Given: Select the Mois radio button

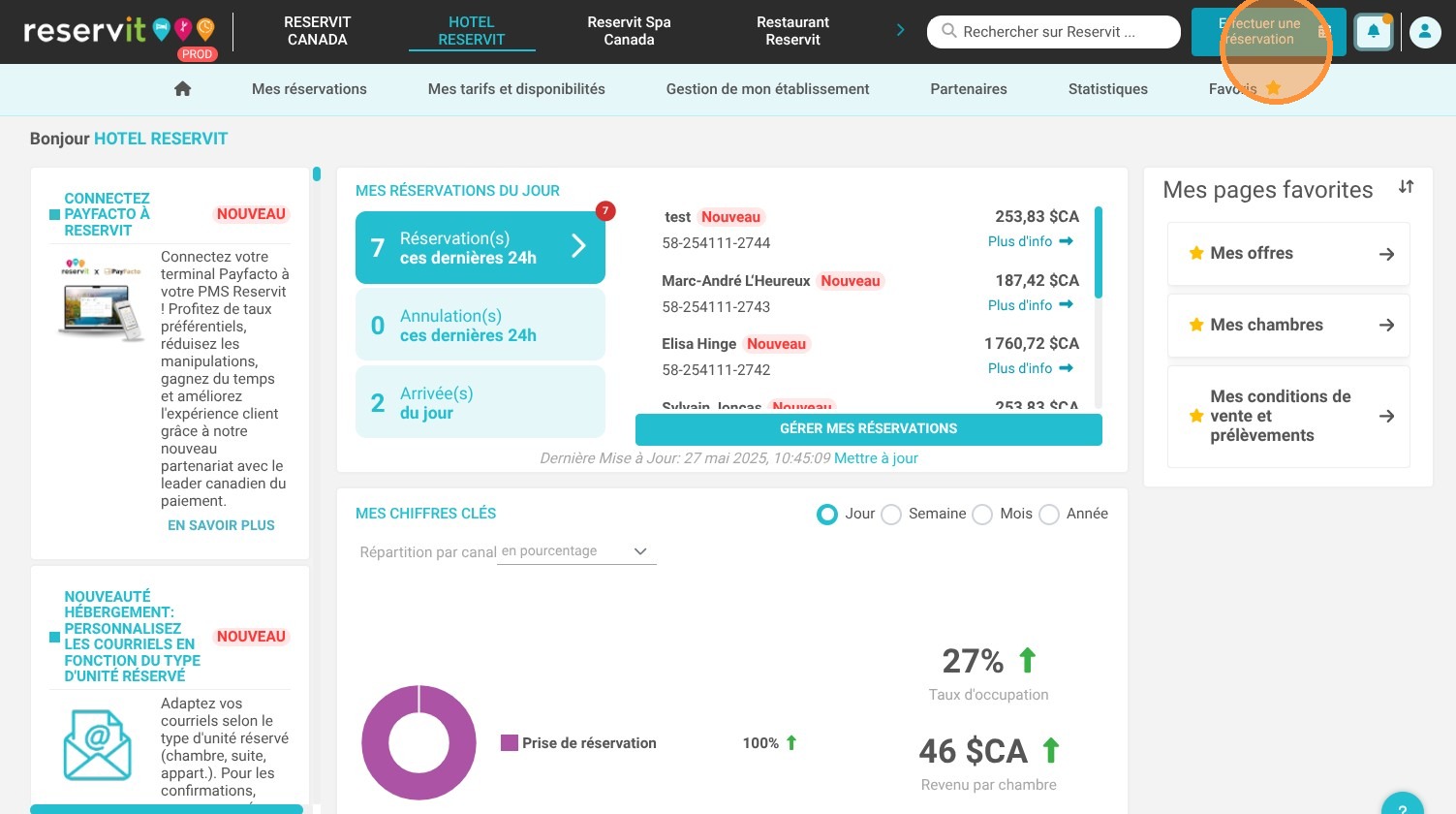Looking at the screenshot, I should [x=982, y=515].
